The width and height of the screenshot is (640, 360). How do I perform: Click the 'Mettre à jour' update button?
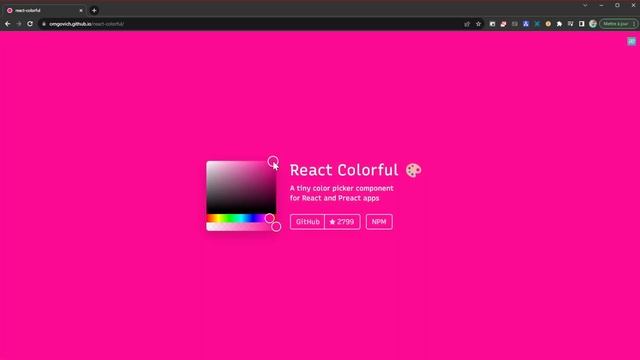[x=618, y=24]
